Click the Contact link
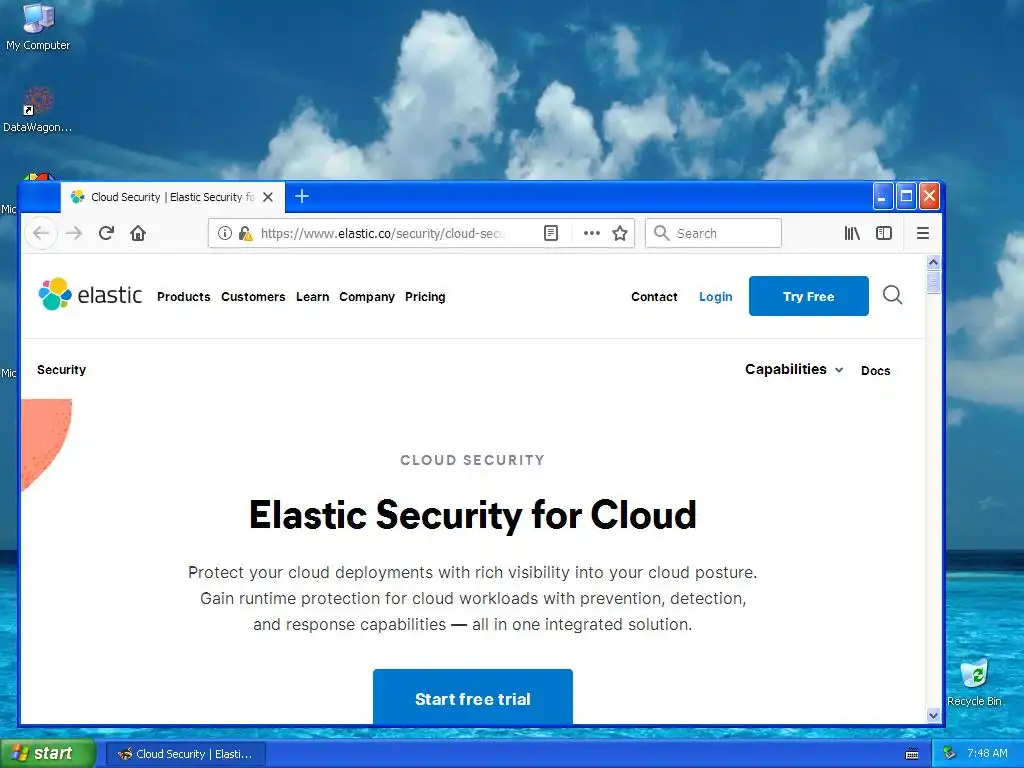 pos(654,296)
